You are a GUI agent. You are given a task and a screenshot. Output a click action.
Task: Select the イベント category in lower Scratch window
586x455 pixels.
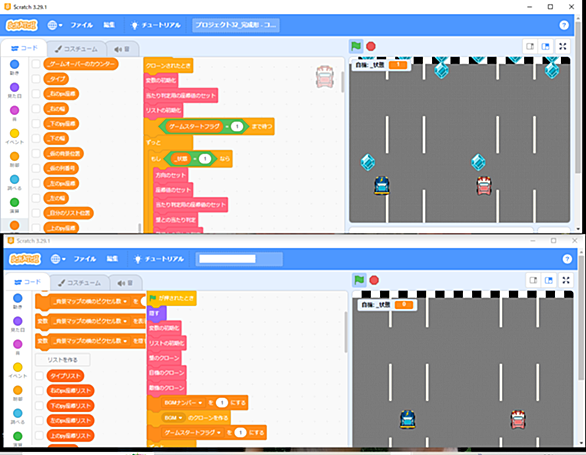click(18, 370)
